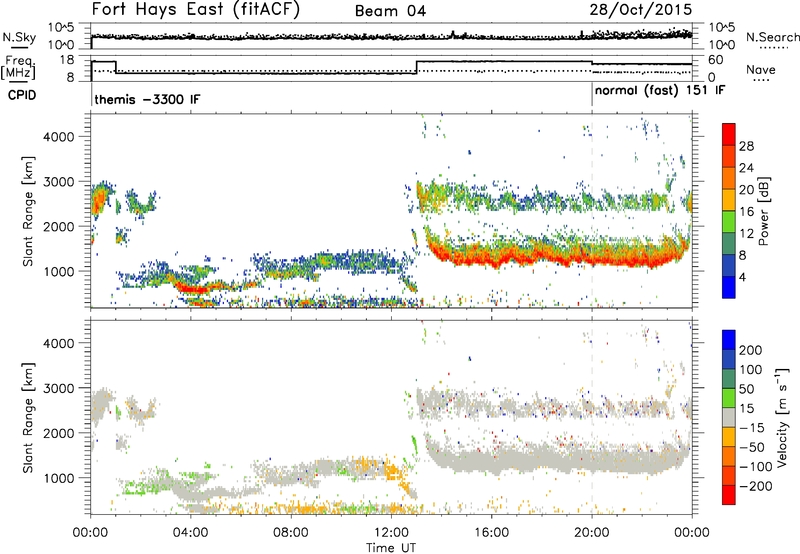Viewport: 800px width, 554px height.
Task: Click the '200' tick on Velocity scale
Action: 751,350
